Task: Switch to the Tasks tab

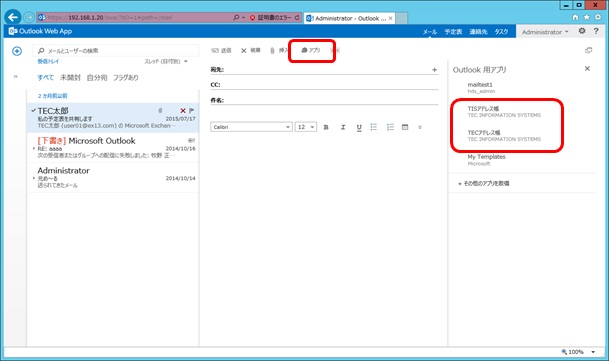Action: (501, 32)
